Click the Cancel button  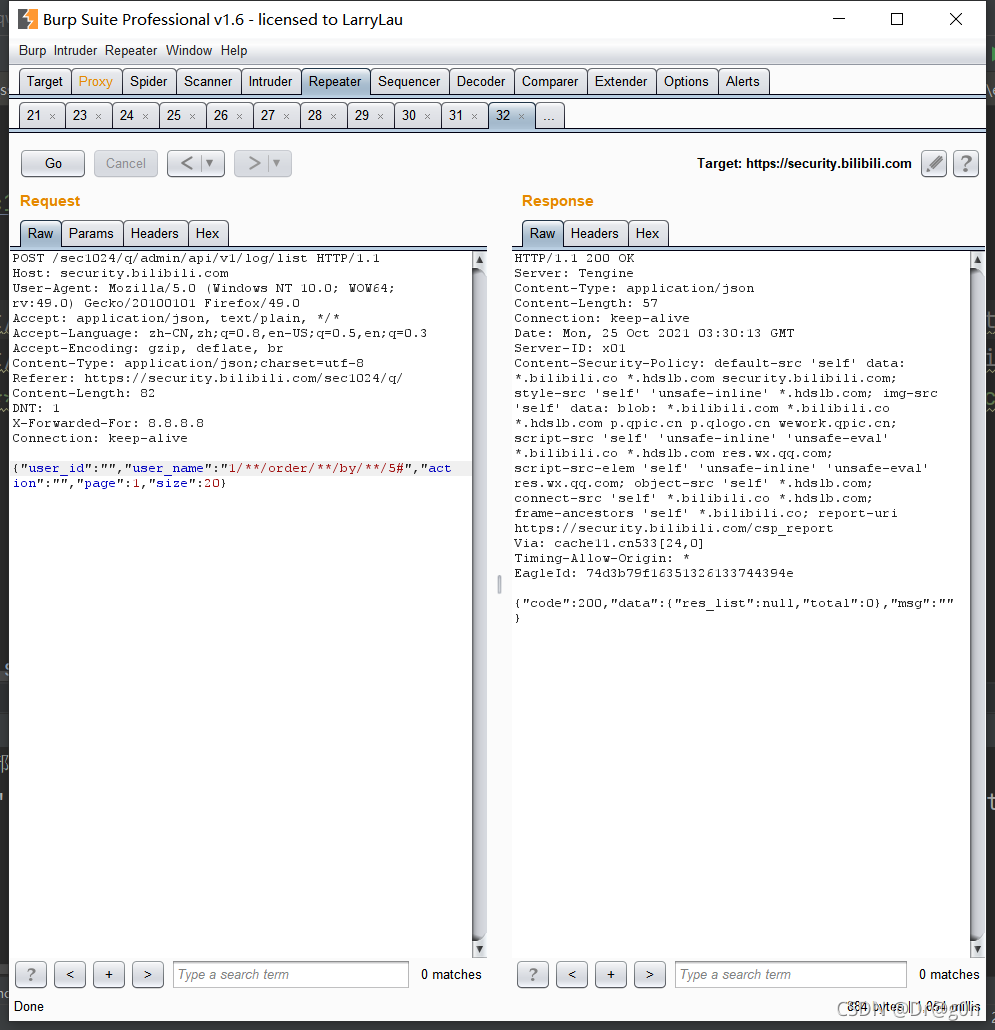(126, 164)
